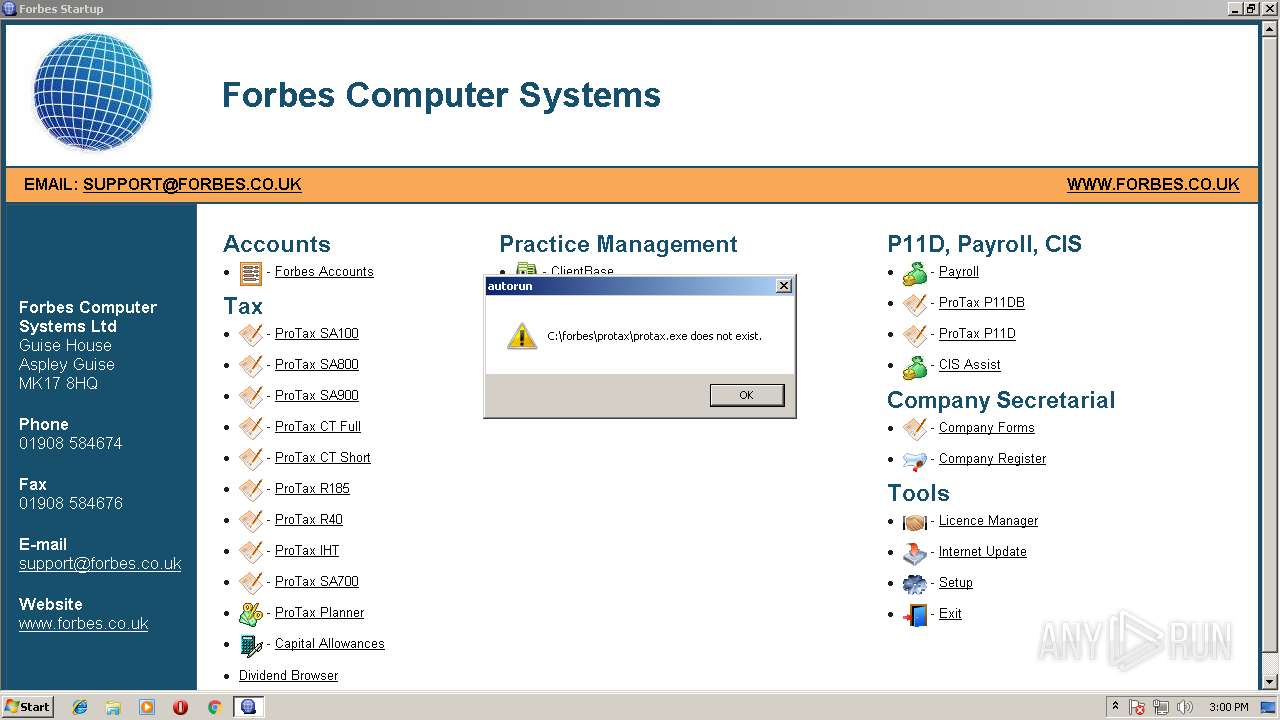Open the ProTax SA100 link
The width and height of the screenshot is (1280, 720).
click(x=317, y=334)
